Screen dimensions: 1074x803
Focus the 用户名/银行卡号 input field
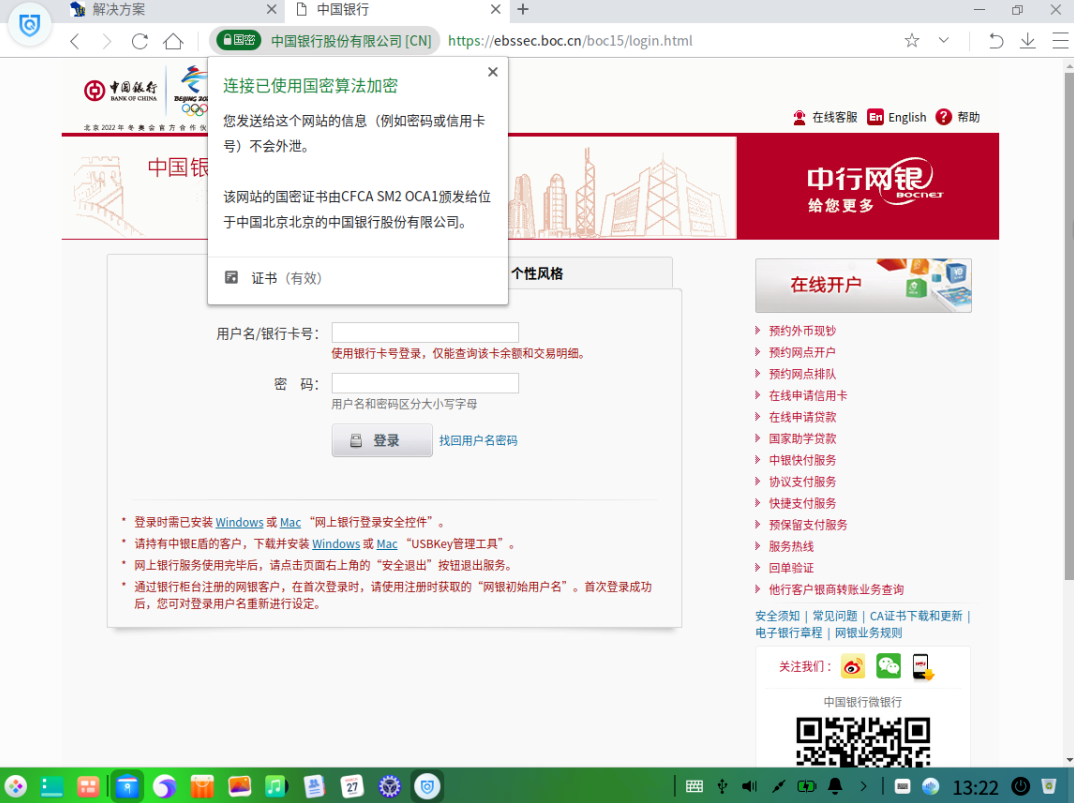[x=425, y=332]
